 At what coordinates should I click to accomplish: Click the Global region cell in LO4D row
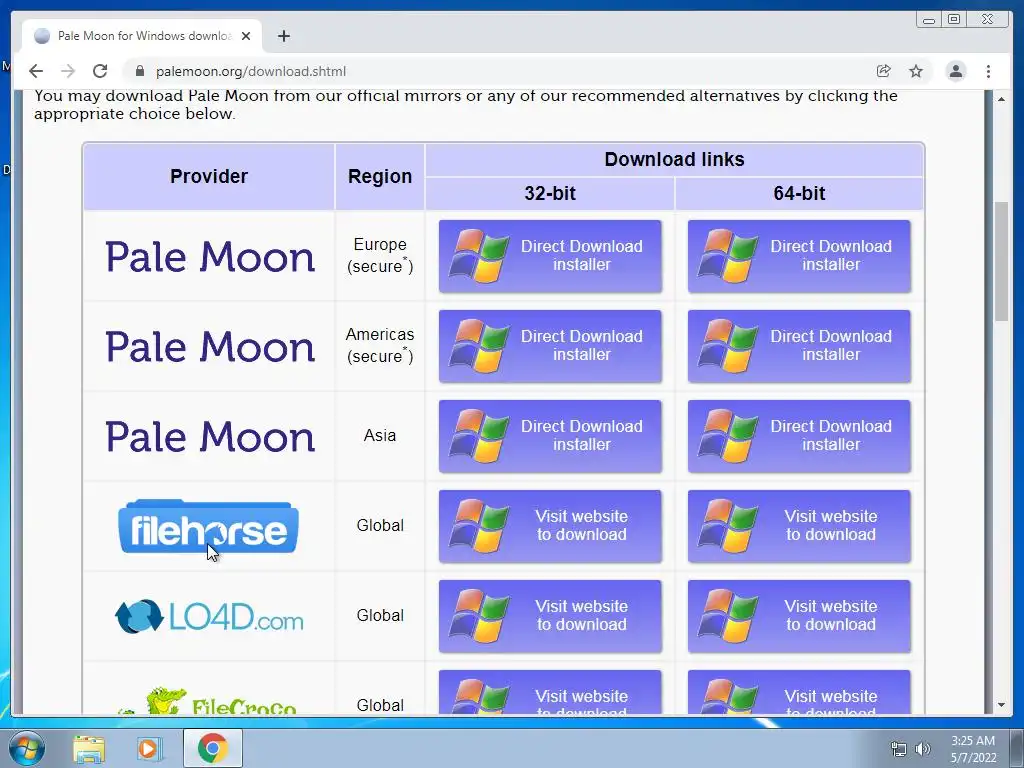(x=380, y=616)
